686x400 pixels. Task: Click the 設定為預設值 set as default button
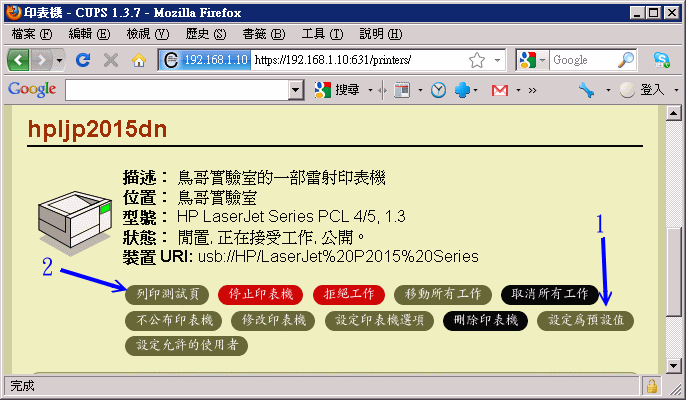point(586,320)
